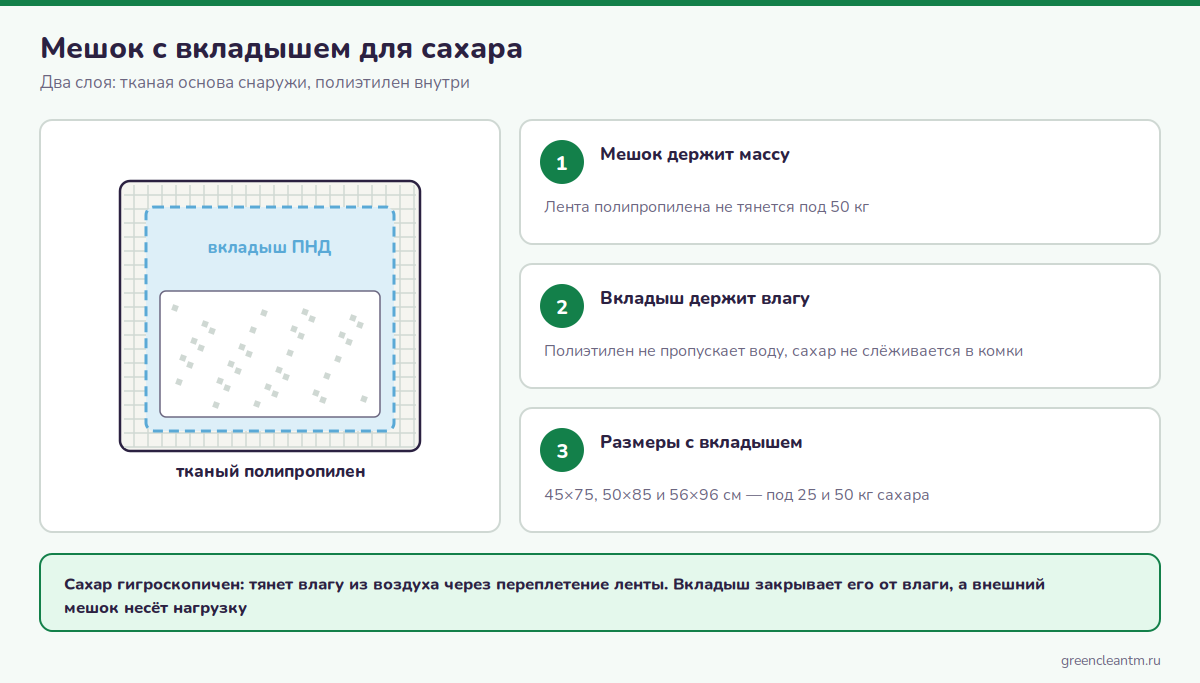
Task: Click the text about полиэтилен не пропускает воду
Action: point(784,351)
